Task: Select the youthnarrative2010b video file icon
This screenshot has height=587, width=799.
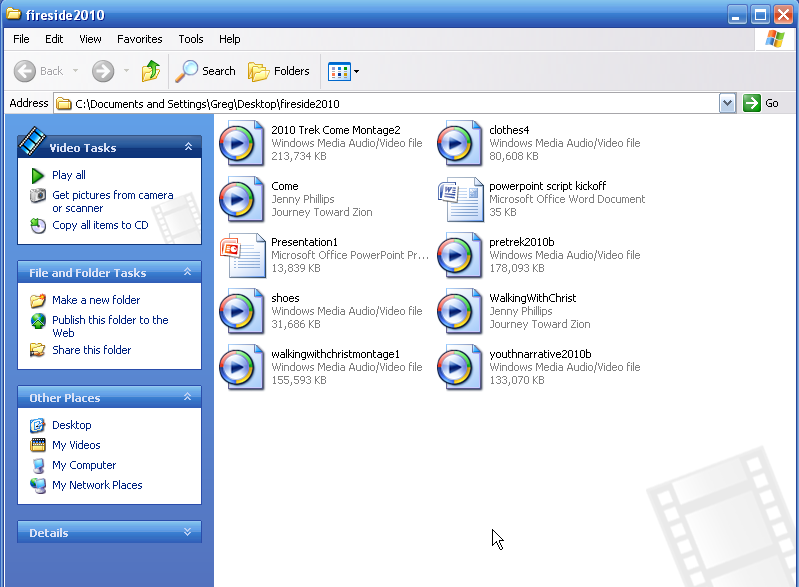Action: tap(460, 367)
